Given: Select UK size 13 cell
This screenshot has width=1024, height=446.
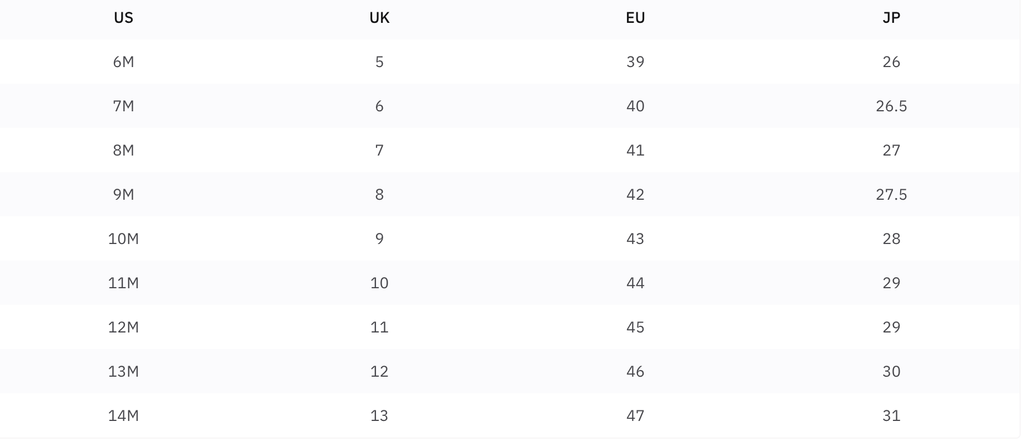Looking at the screenshot, I should [379, 415].
